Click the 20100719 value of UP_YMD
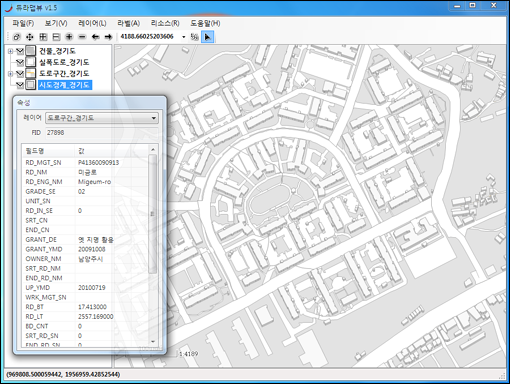510x384 pixels. tap(92, 288)
